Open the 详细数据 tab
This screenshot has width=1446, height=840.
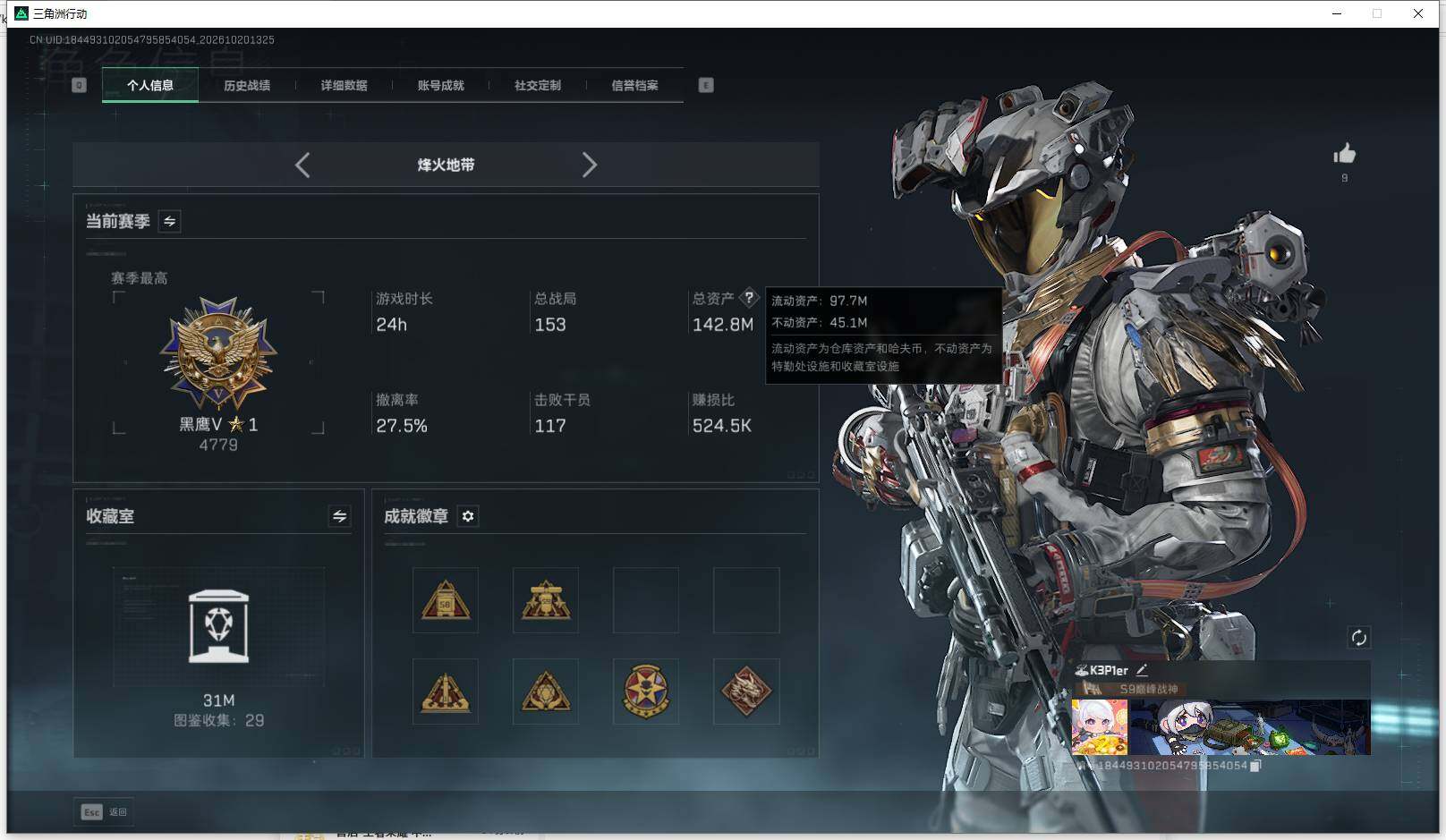click(x=344, y=86)
